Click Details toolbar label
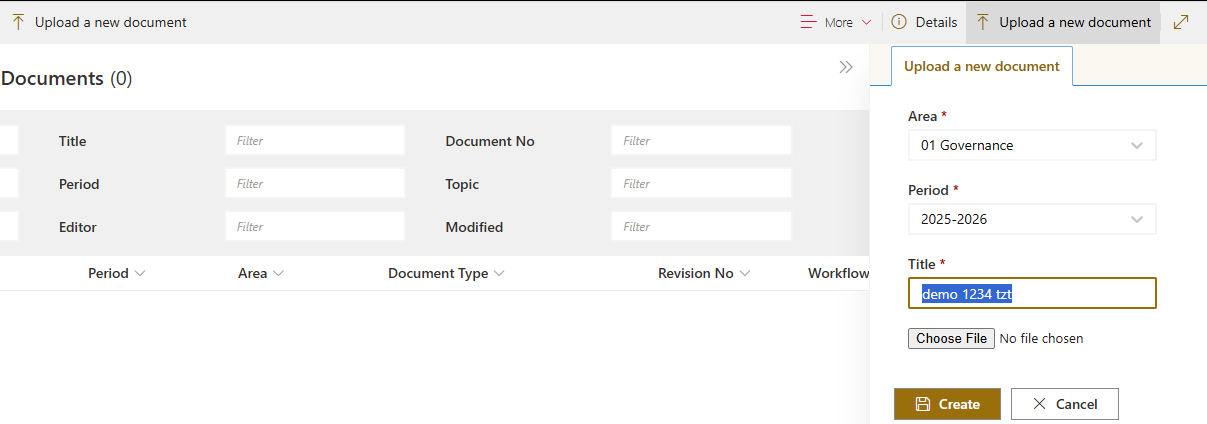Image resolution: width=1207 pixels, height=424 pixels. pyautogui.click(x=936, y=22)
